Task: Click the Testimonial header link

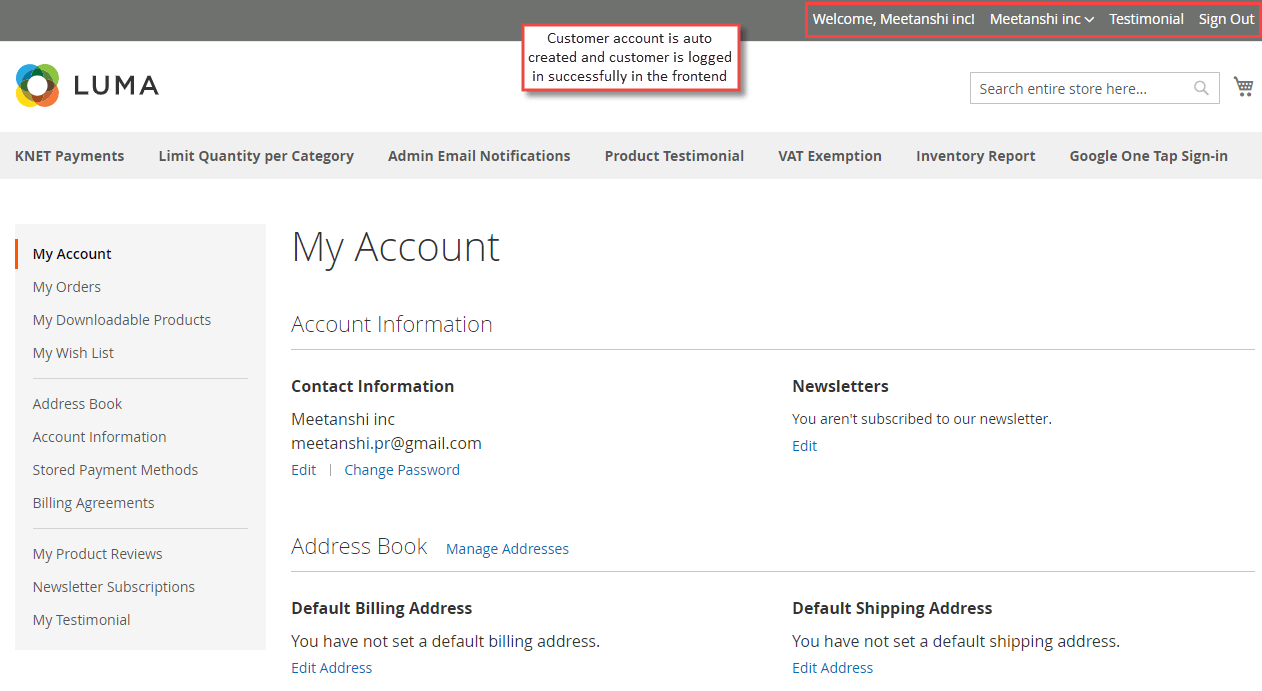Action: [x=1146, y=19]
